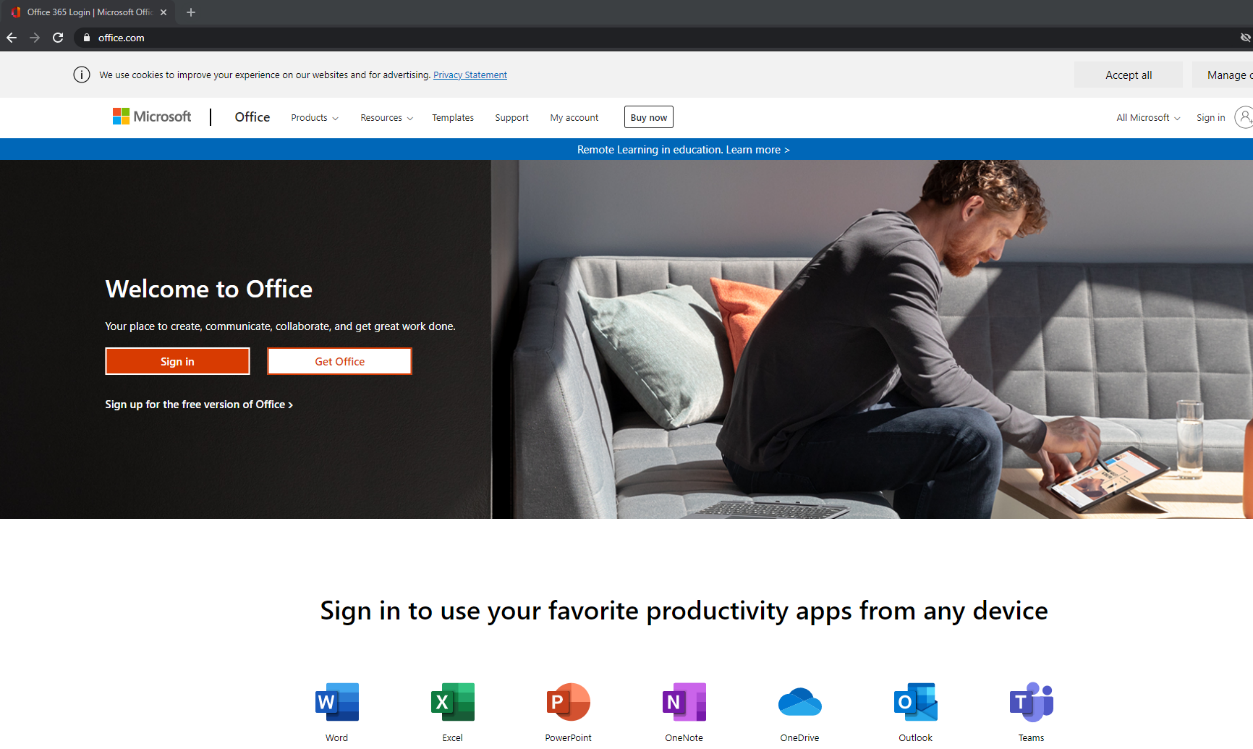Launch the PowerPoint app icon

568,702
